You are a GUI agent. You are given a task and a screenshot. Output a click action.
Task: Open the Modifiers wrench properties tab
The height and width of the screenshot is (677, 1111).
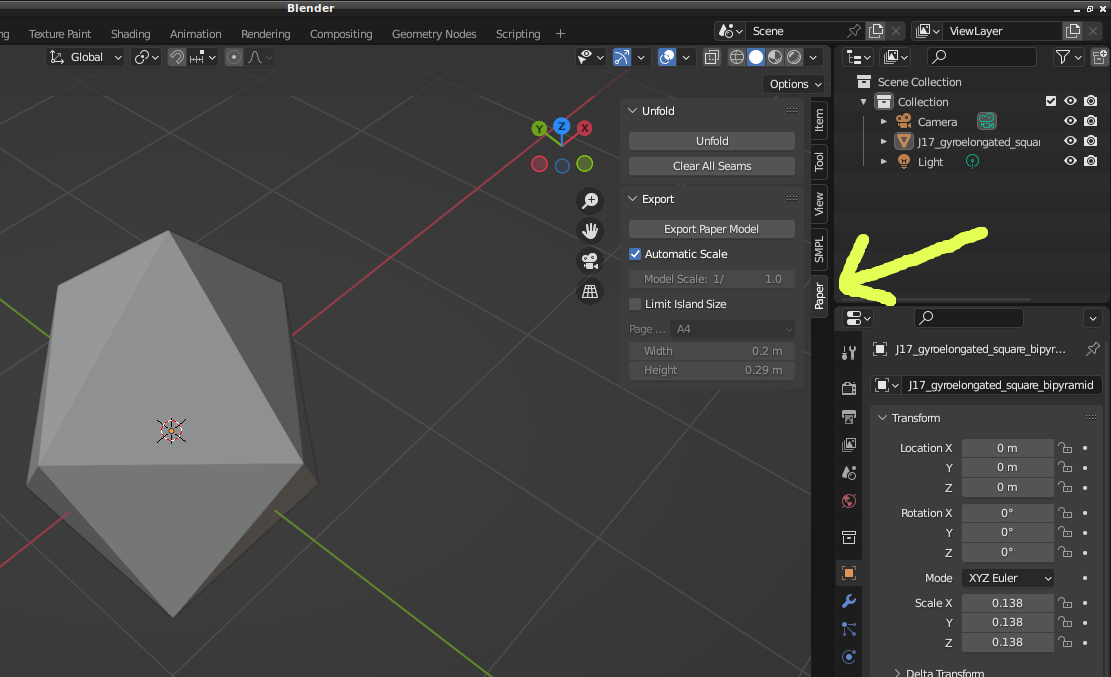(x=849, y=601)
